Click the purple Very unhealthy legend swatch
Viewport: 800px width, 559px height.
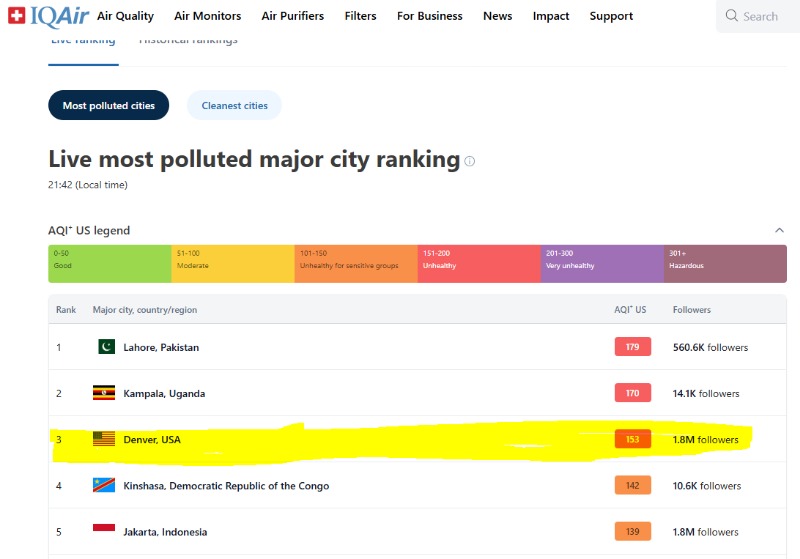[602, 263]
